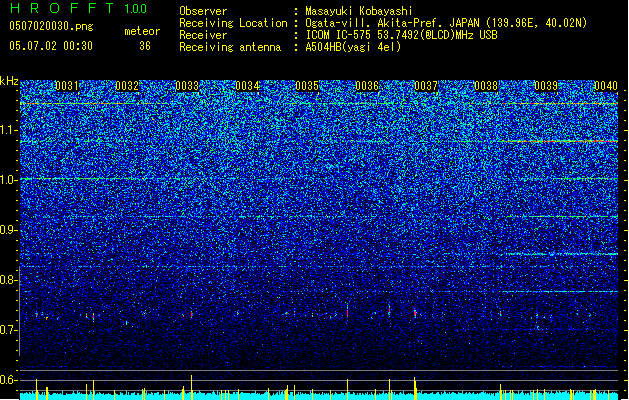Click the 1.0 kHz axis label
The image size is (629, 400).
9,181
